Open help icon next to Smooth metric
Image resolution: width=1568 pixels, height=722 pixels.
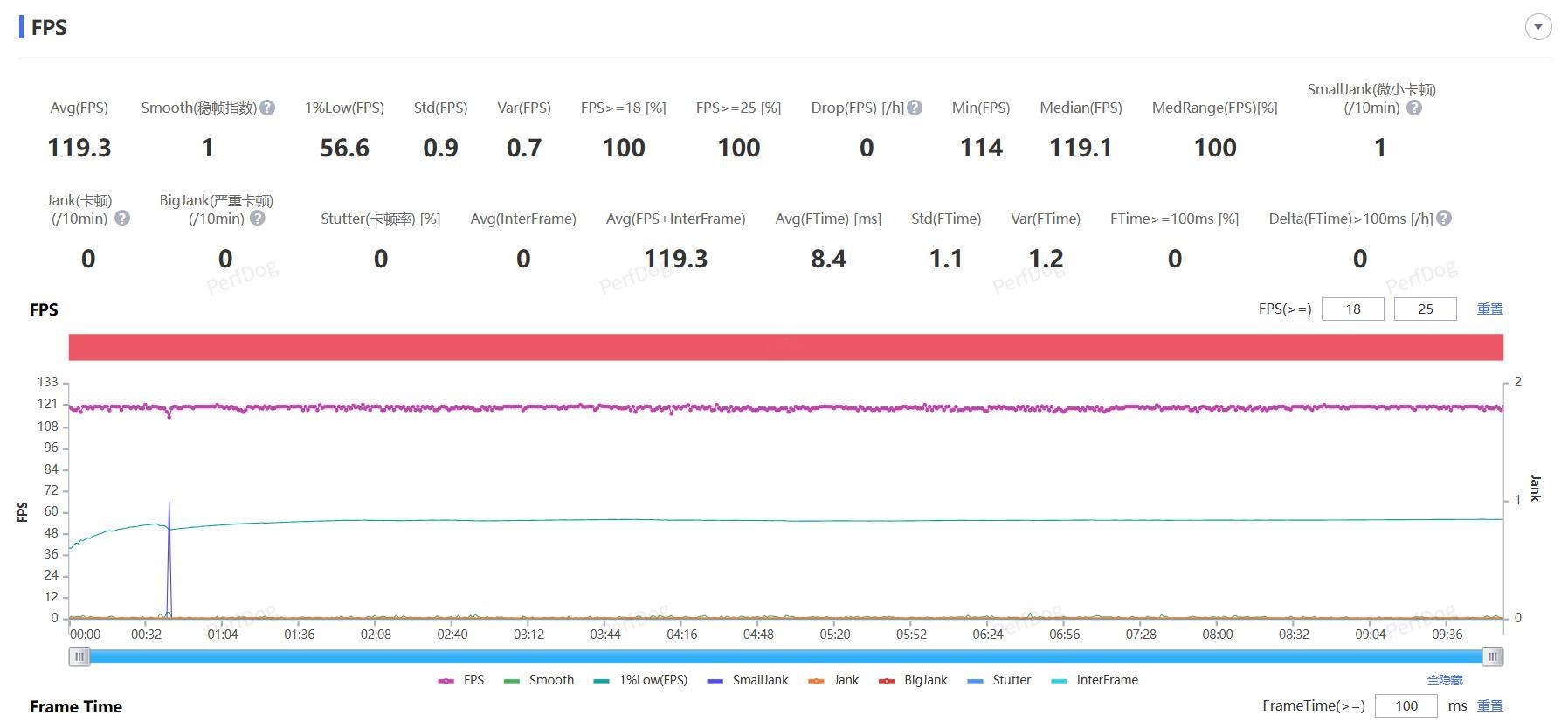pyautogui.click(x=268, y=108)
